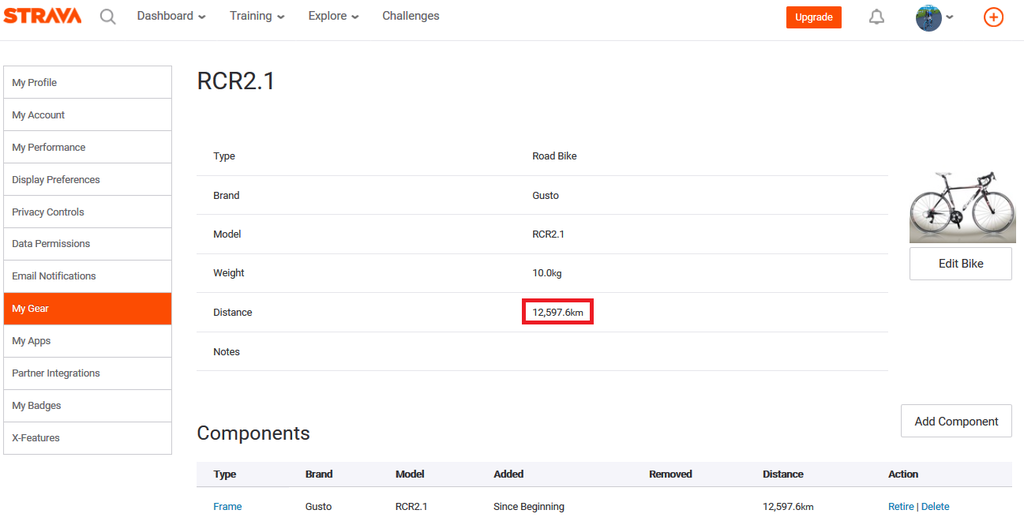Viewport: 1024px width, 525px height.
Task: Click the RCR2.1 page heading
Action: point(236,82)
